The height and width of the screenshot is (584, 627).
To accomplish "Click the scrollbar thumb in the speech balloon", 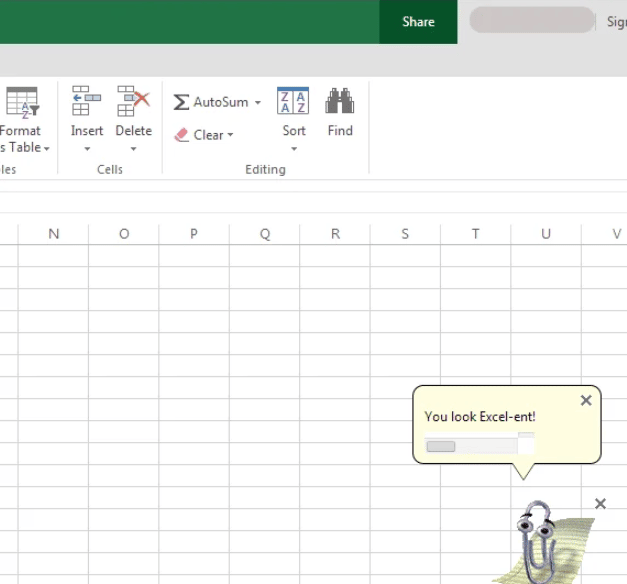I will pos(441,446).
